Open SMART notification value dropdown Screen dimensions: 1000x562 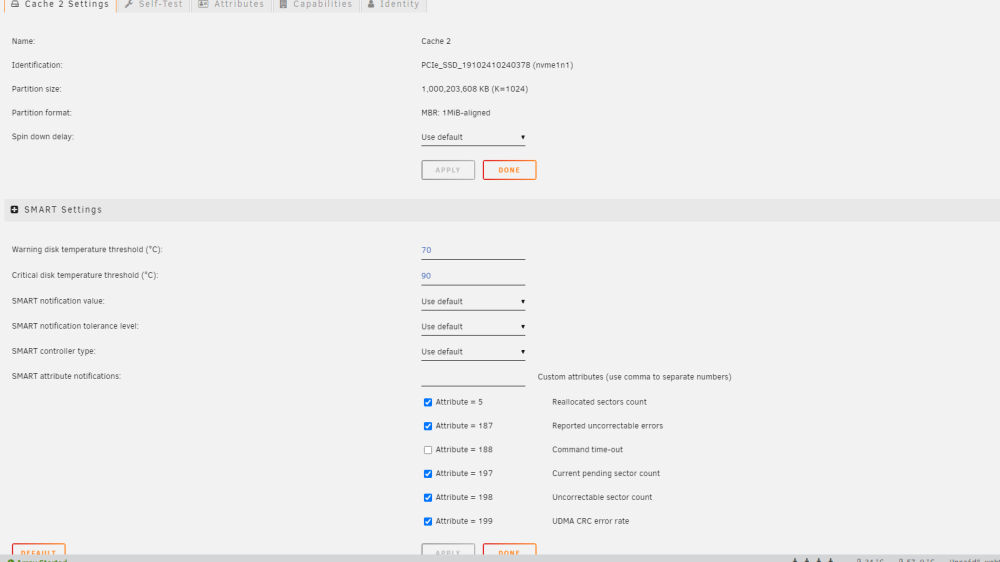[473, 302]
